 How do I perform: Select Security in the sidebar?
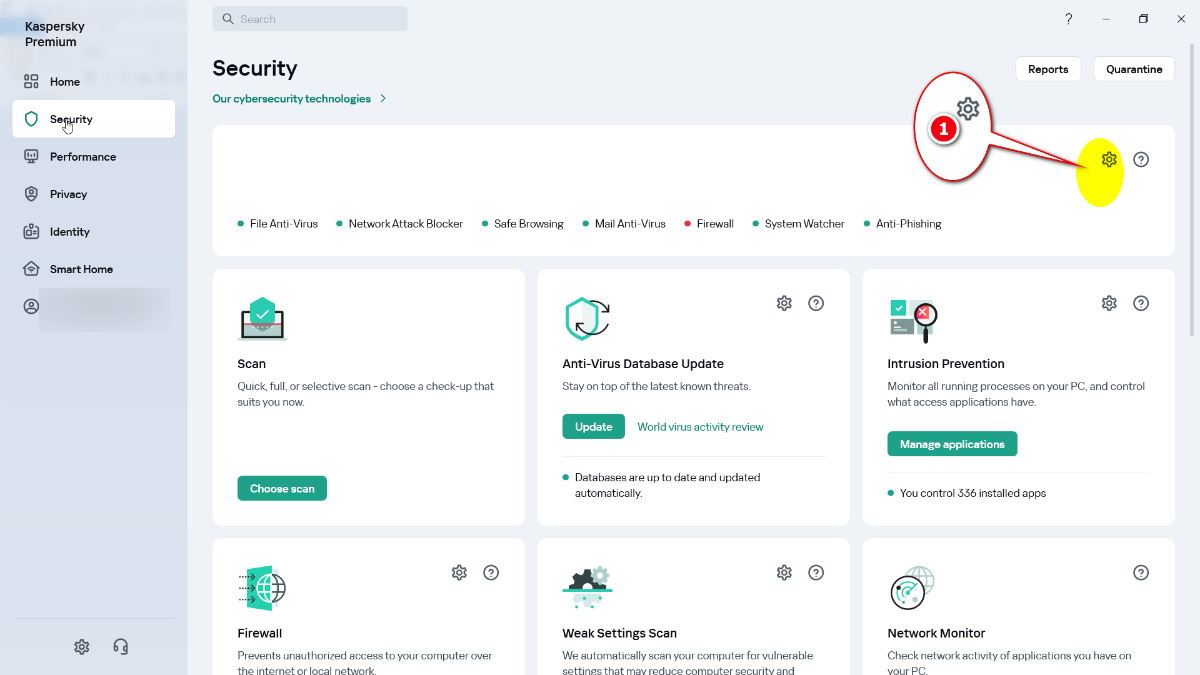tap(94, 119)
